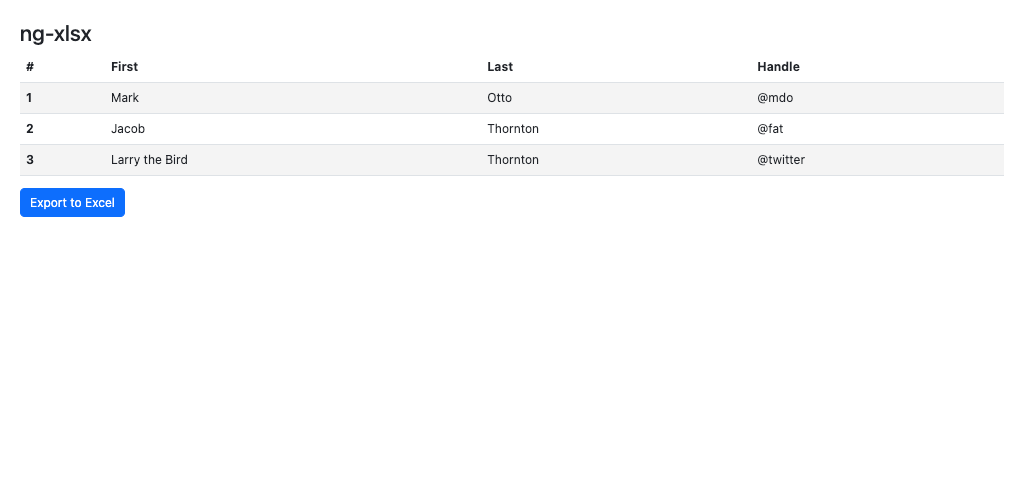Click row number 2 cell
1024x489 pixels.
(x=30, y=129)
